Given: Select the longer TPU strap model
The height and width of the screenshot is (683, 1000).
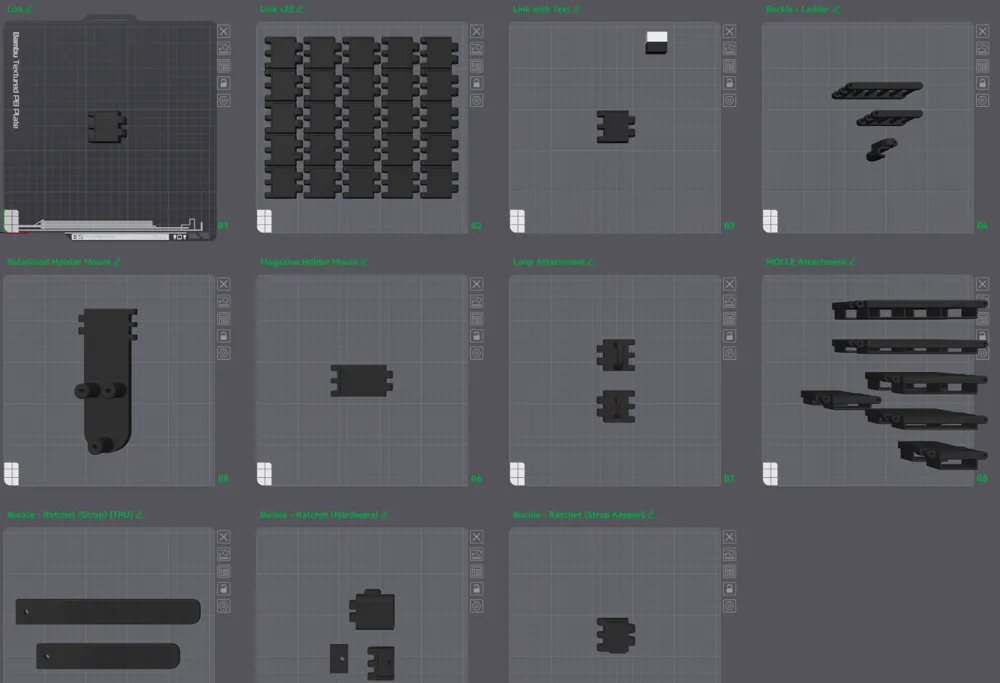Looking at the screenshot, I should pyautogui.click(x=108, y=612).
